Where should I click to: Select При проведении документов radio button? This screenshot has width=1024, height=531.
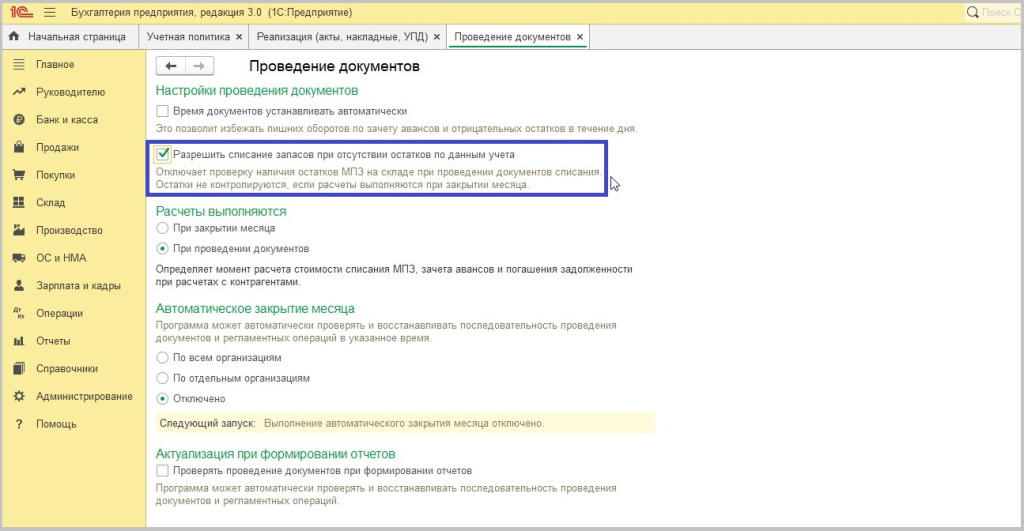(x=163, y=249)
